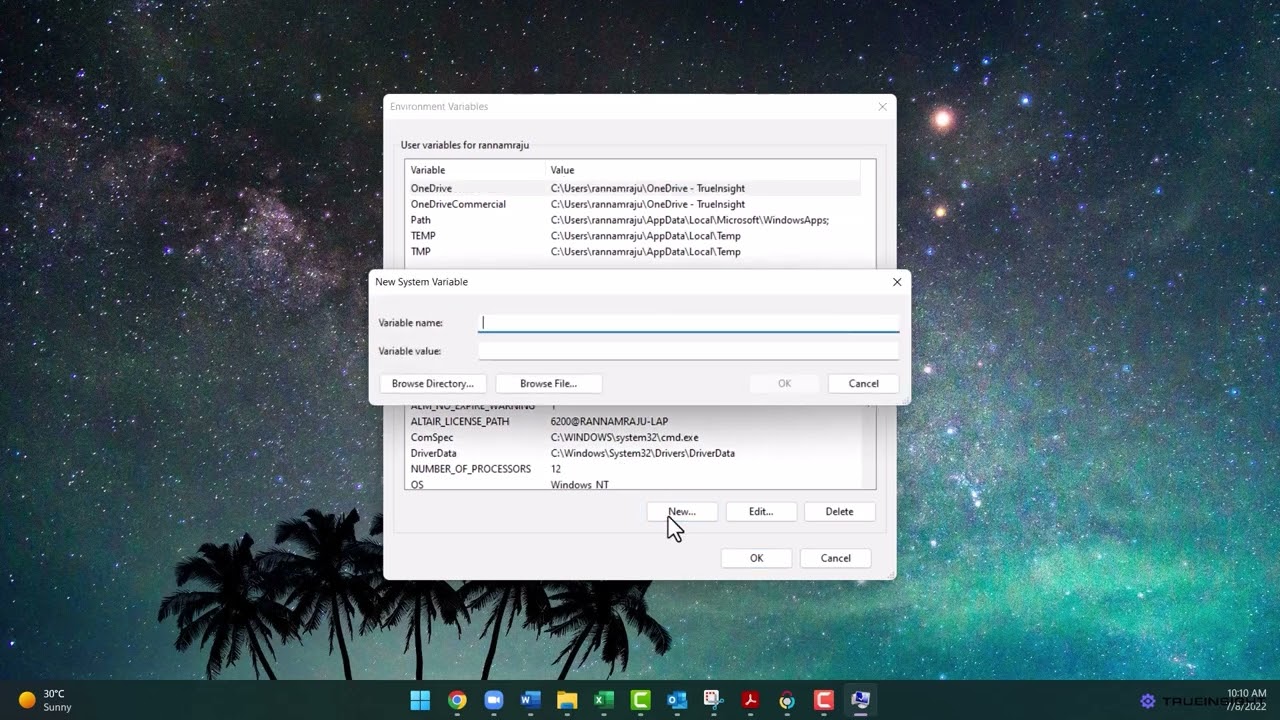
Task: Select System Properties icon in taskbar
Action: 861,700
